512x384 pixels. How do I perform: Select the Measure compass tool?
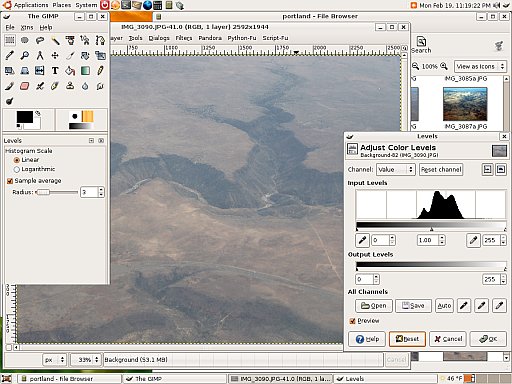pyautogui.click(x=40, y=55)
